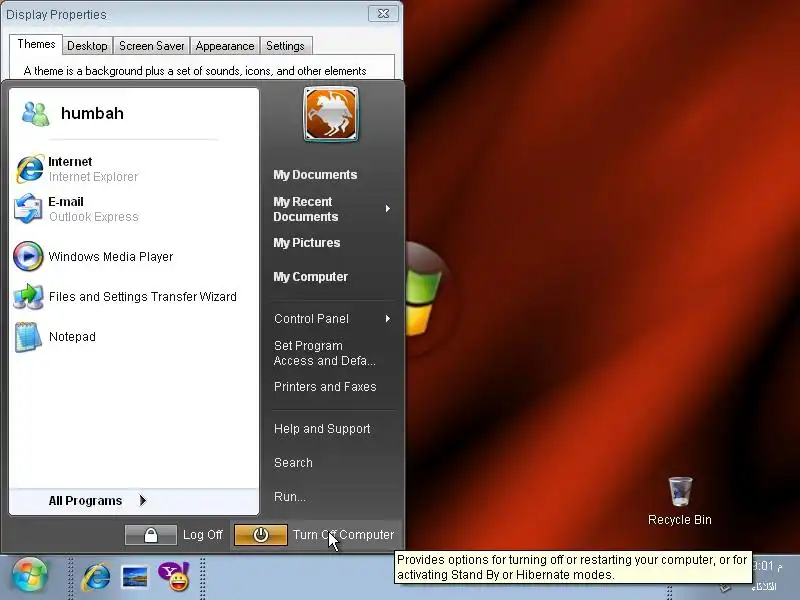The width and height of the screenshot is (800, 600).
Task: Click the humbah user name text
Action: [92, 113]
